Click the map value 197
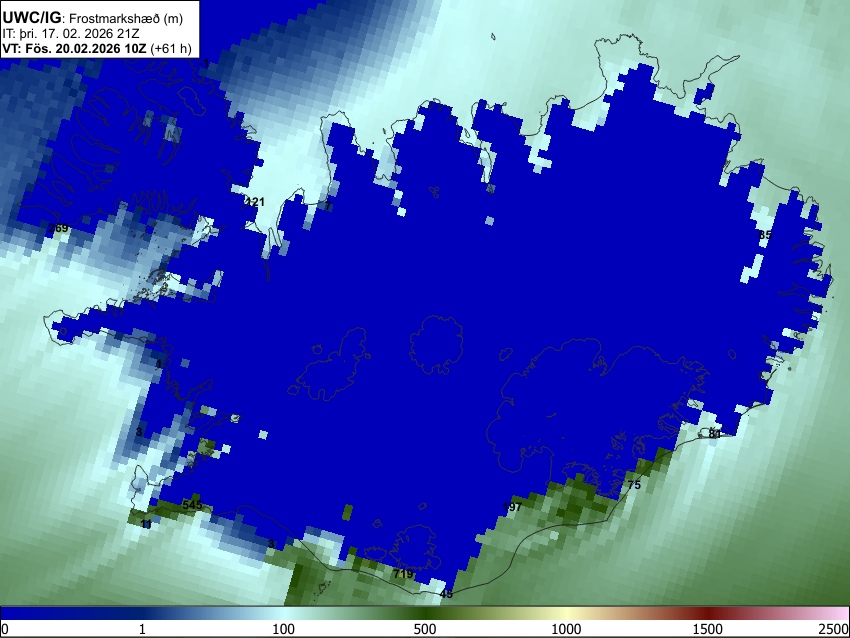This screenshot has height=638, width=850. click(x=512, y=507)
